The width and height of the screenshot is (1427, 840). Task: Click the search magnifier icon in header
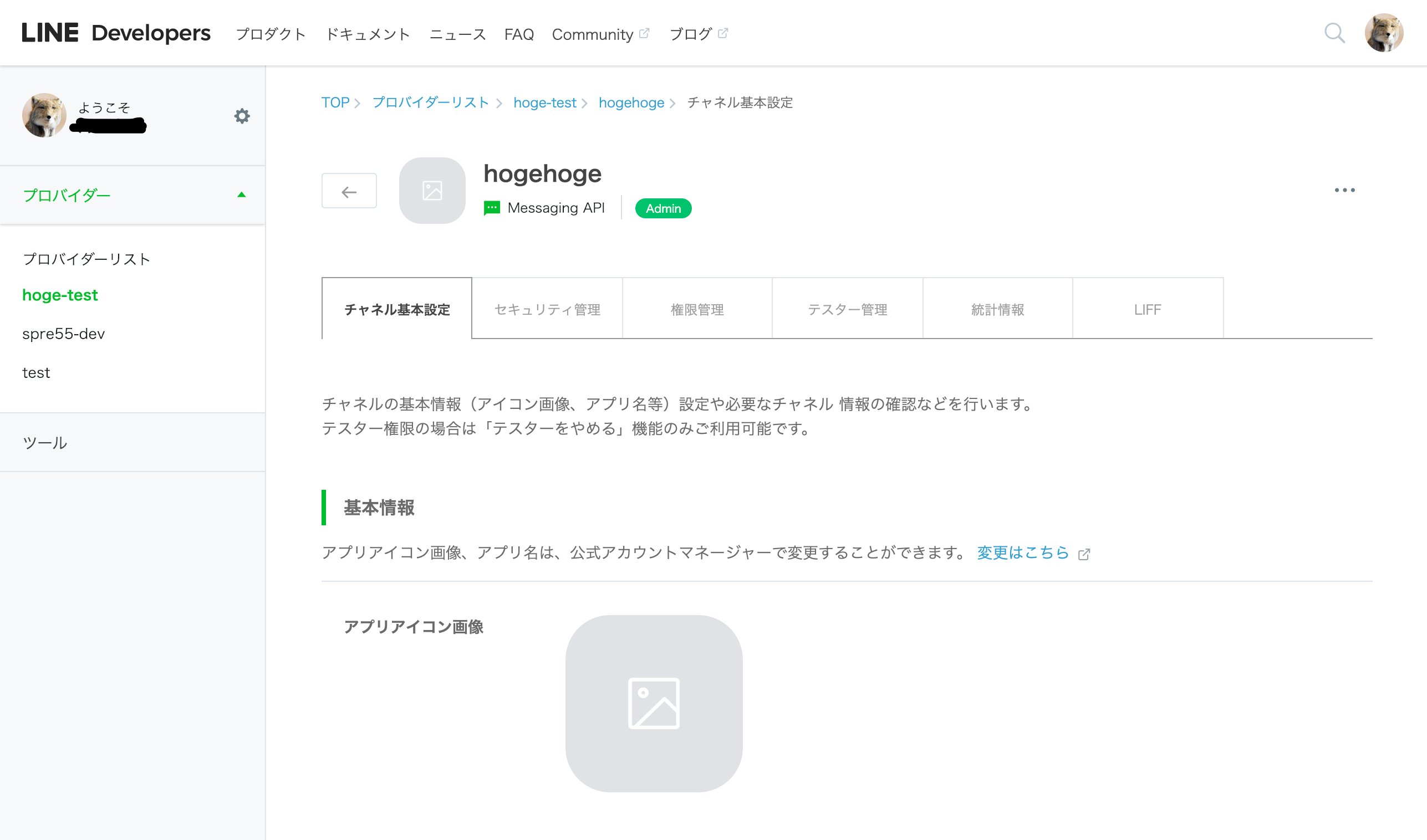(1334, 33)
